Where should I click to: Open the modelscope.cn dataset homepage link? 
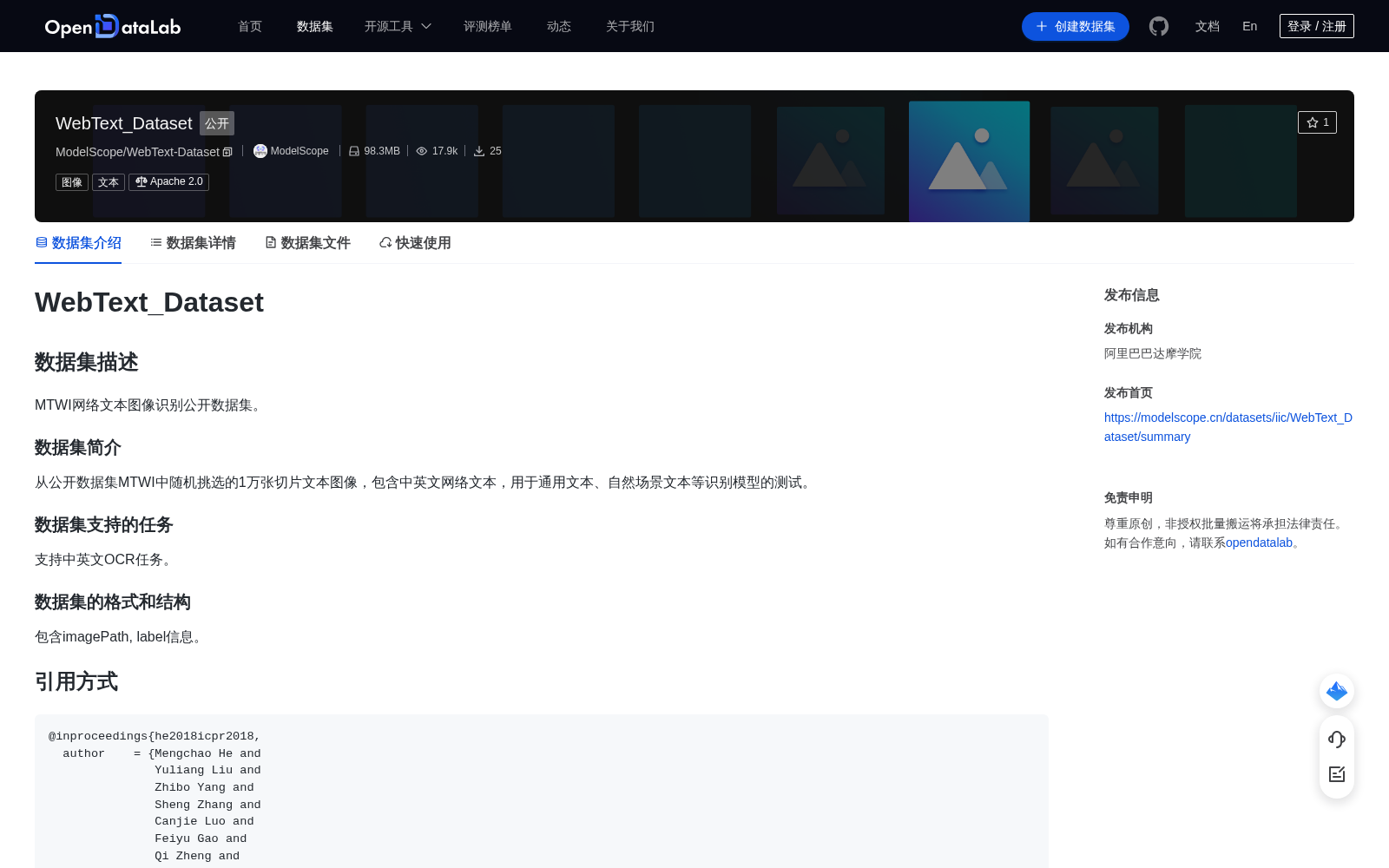pos(1228,427)
